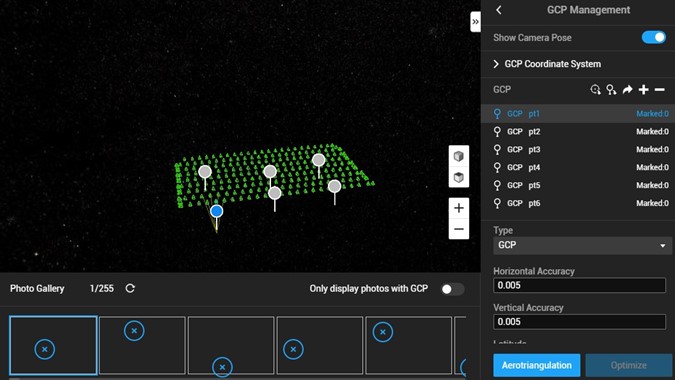Viewport: 675px width, 380px height.
Task: Select the second photo thumbnail in gallery
Action: (x=142, y=345)
